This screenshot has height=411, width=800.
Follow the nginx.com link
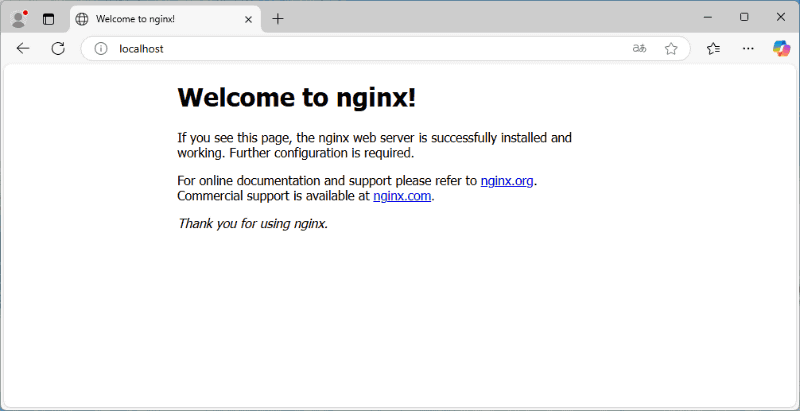(402, 196)
